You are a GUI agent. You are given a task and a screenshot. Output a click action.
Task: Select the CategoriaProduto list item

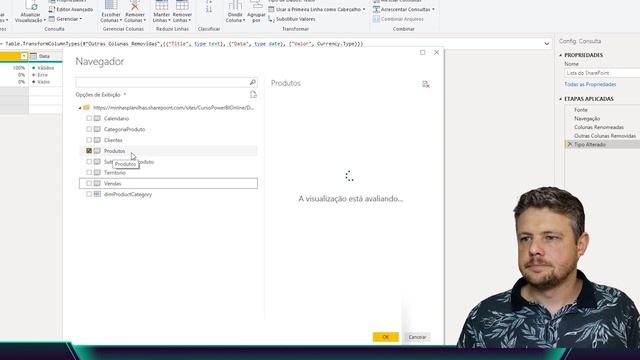(124, 129)
